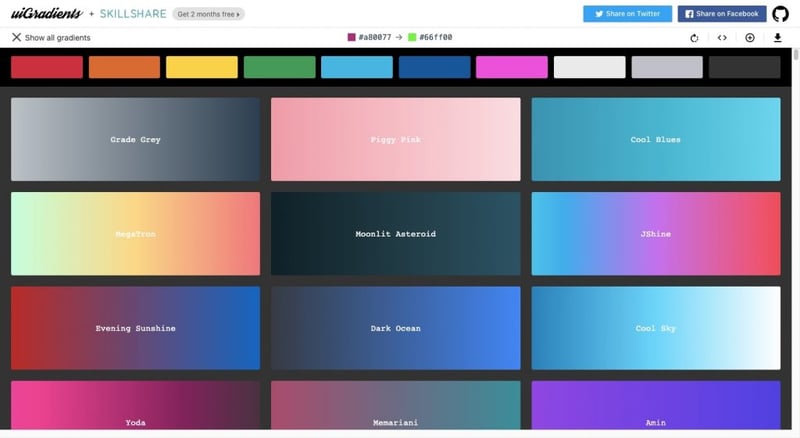Image resolution: width=800 pixels, height=438 pixels.
Task: Click the rotate gradient icon
Action: (x=694, y=38)
